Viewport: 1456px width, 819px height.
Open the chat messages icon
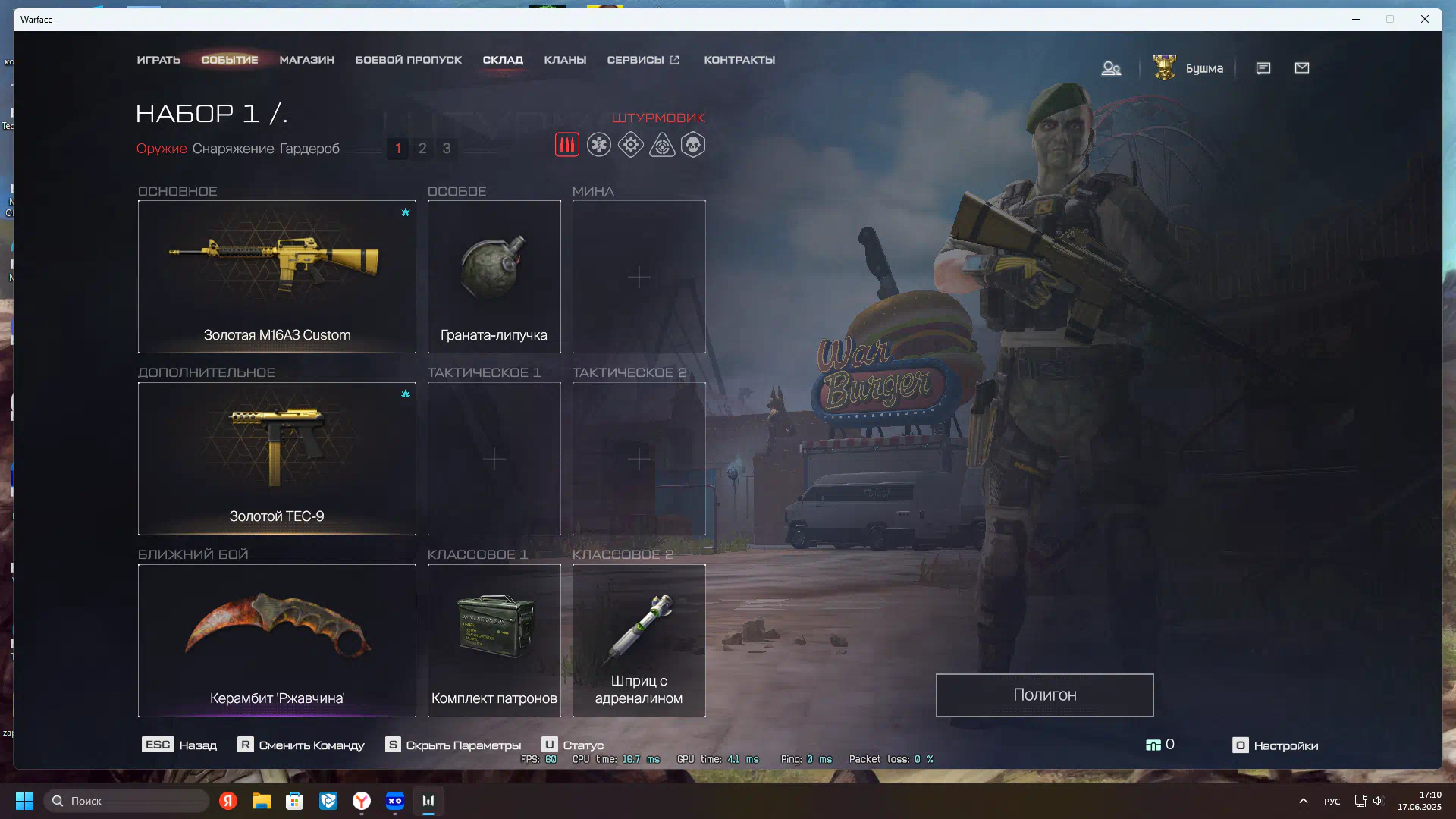click(1263, 68)
